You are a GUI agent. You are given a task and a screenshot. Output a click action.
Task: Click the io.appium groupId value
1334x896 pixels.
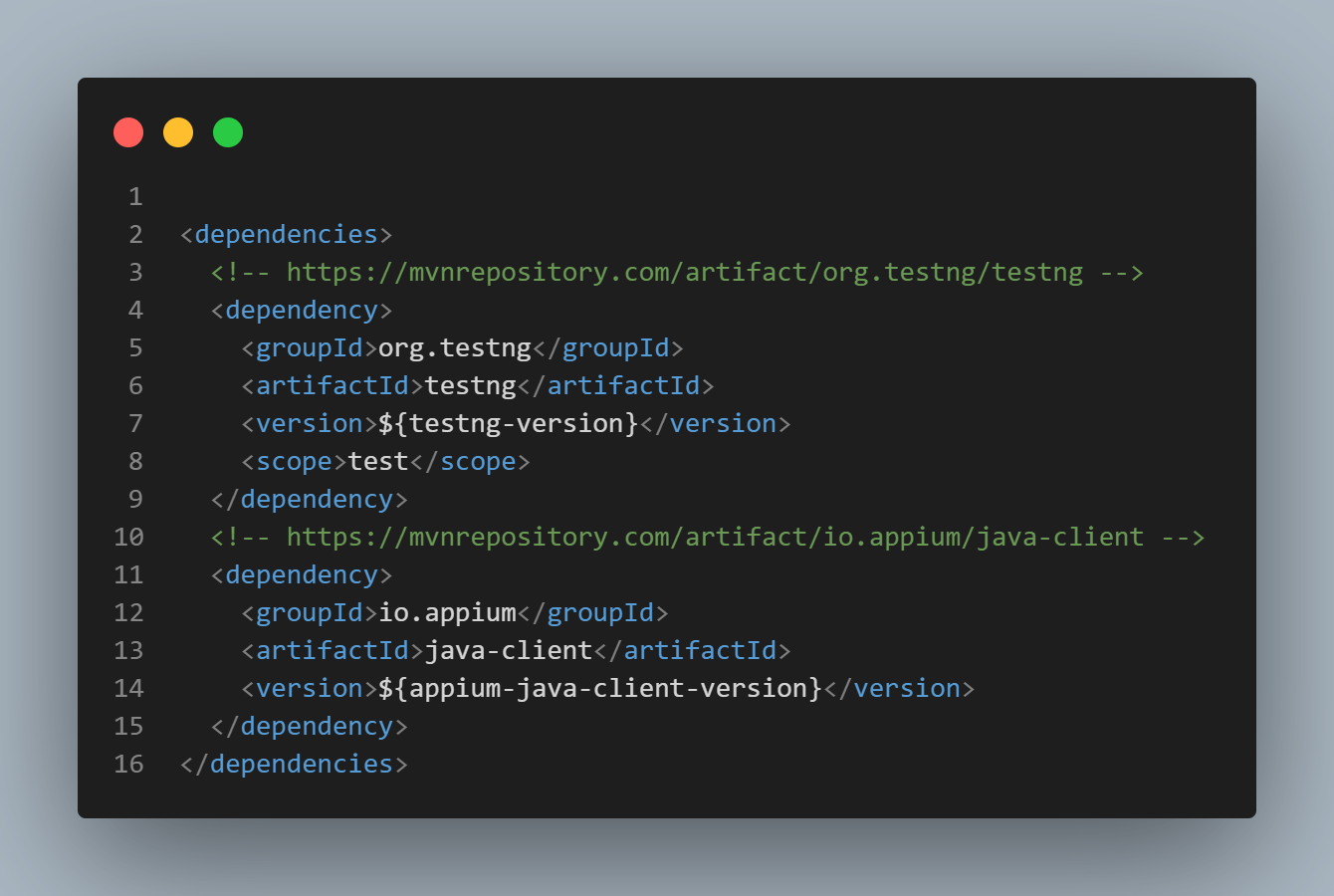click(447, 613)
